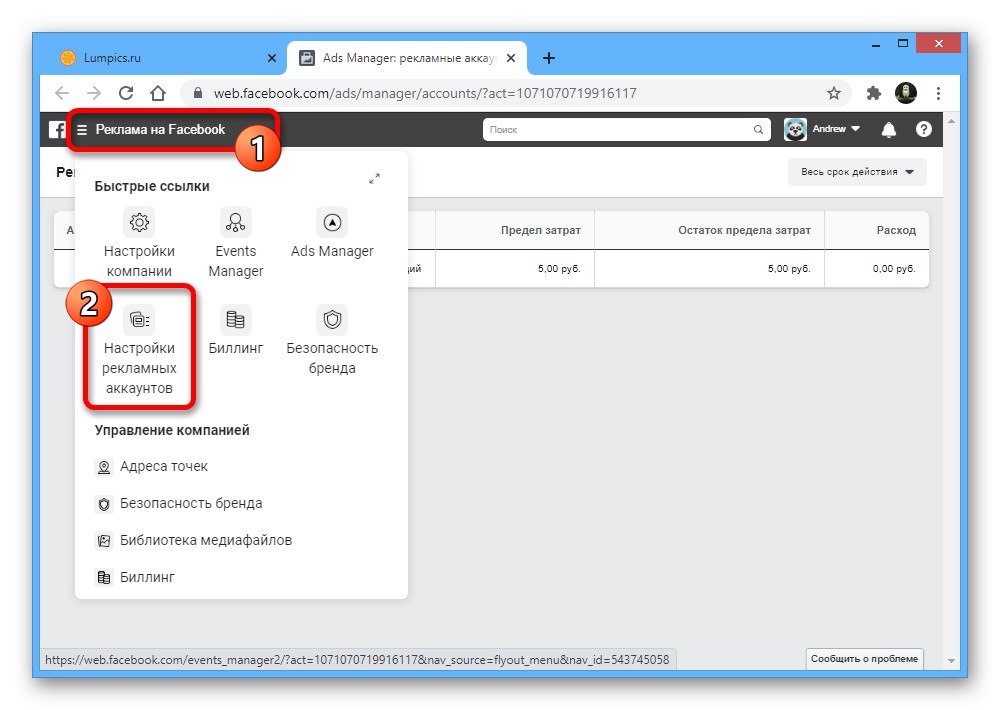1000x710 pixels.
Task: Open Chrome three-dot menu
Action: [938, 94]
